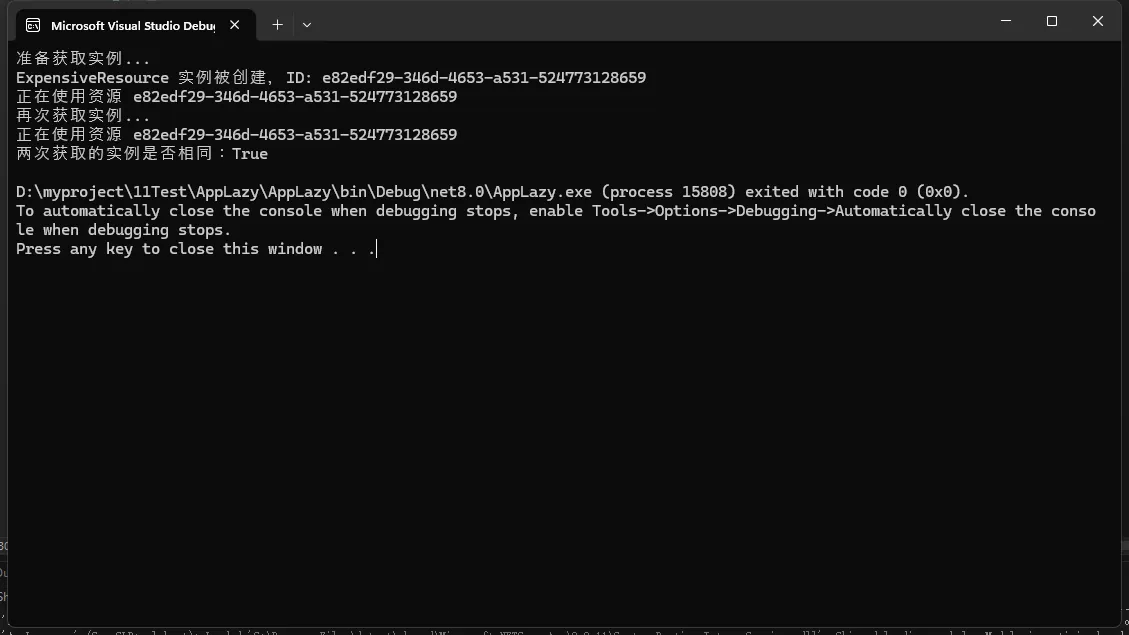This screenshot has height=635, width=1129.
Task: Click the '再次获取实例...' output line
Action: click(x=83, y=116)
